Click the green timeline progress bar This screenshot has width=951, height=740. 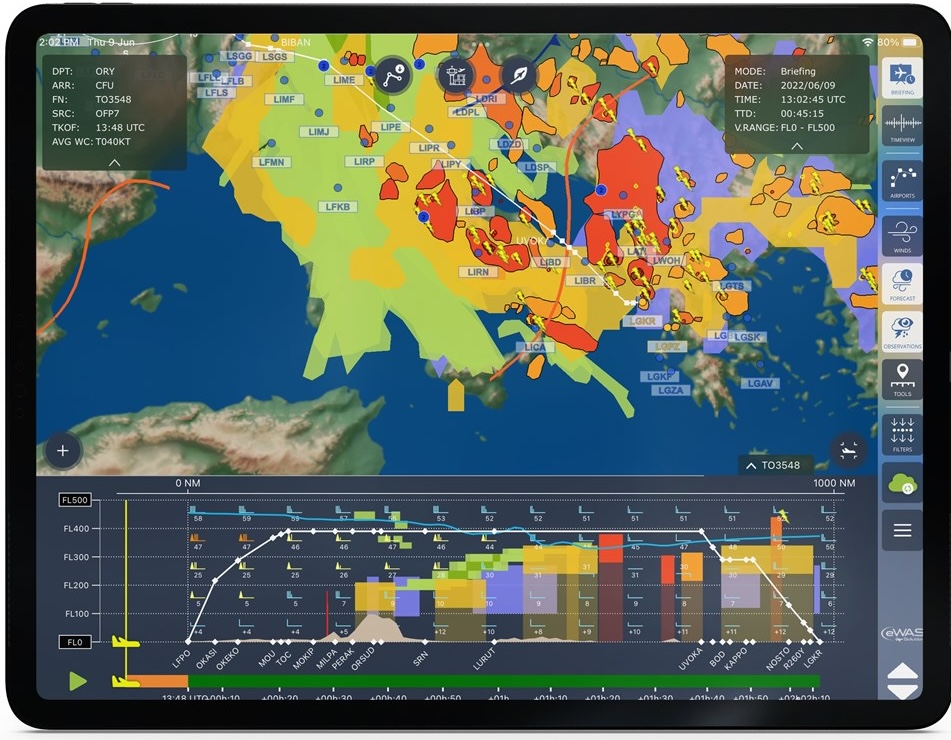[500, 681]
